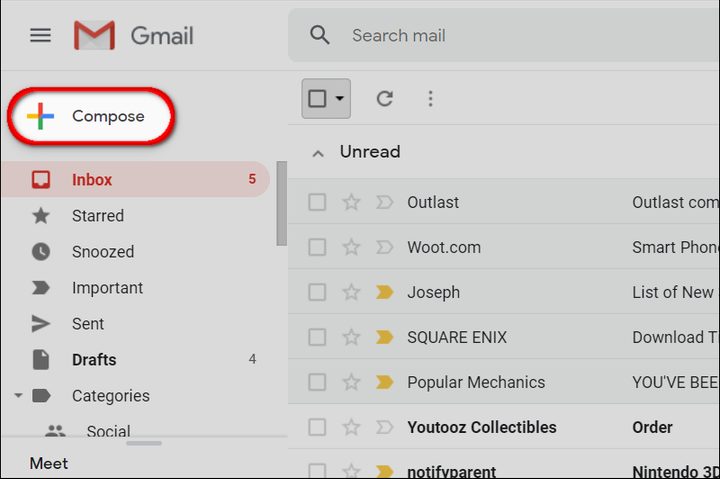Screen dimensions: 720x479
Task: Open the Important folder
Action: point(107,287)
